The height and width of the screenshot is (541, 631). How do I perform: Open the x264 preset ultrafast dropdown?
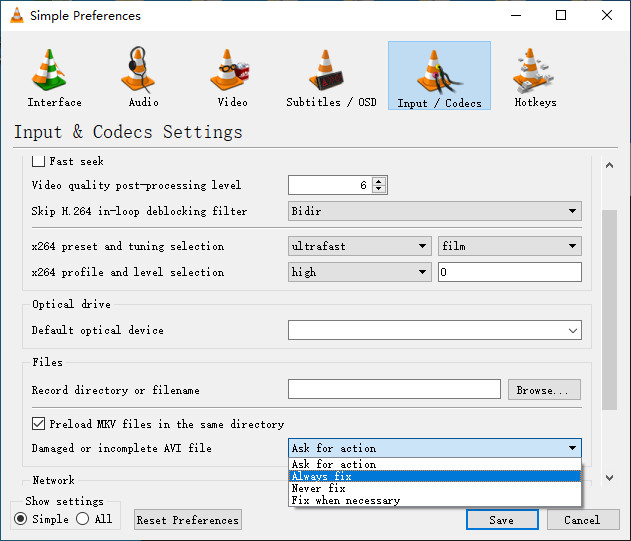point(359,246)
